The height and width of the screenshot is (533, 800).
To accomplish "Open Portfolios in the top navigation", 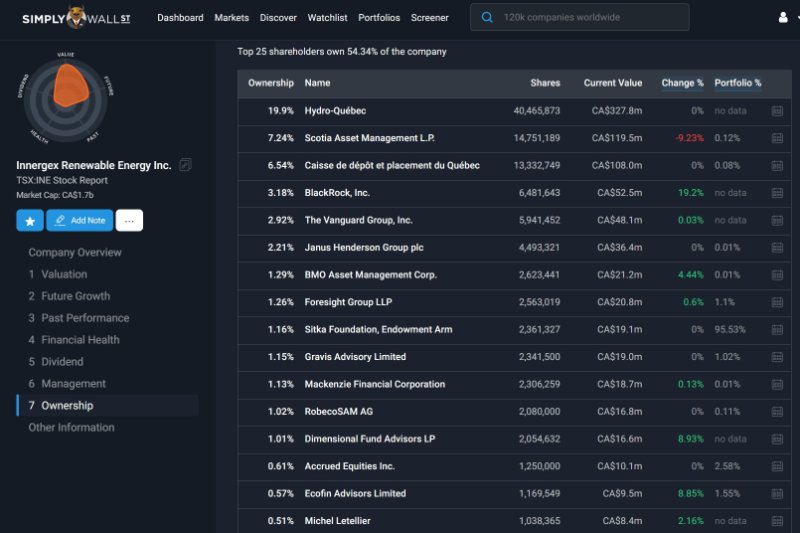I will coord(379,17).
